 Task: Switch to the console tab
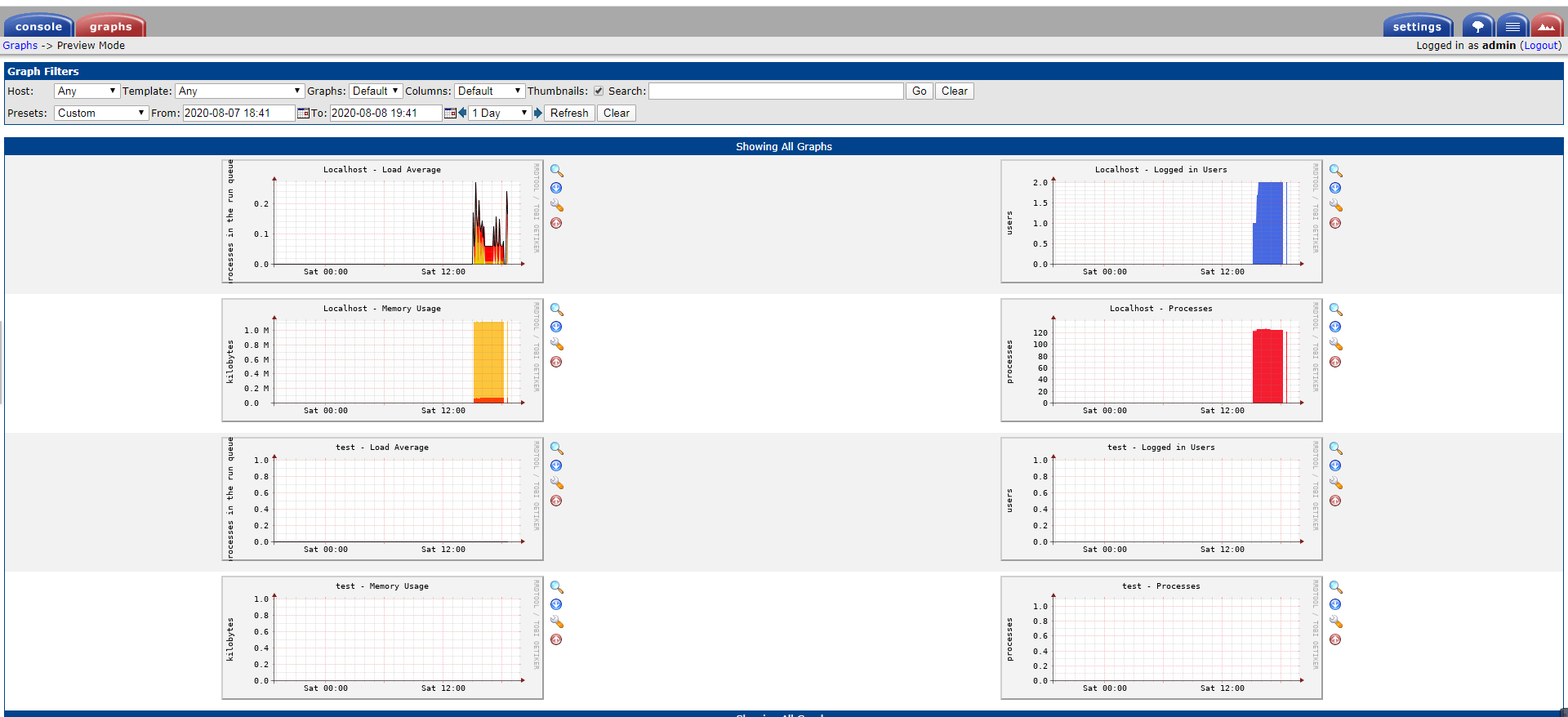pyautogui.click(x=38, y=26)
